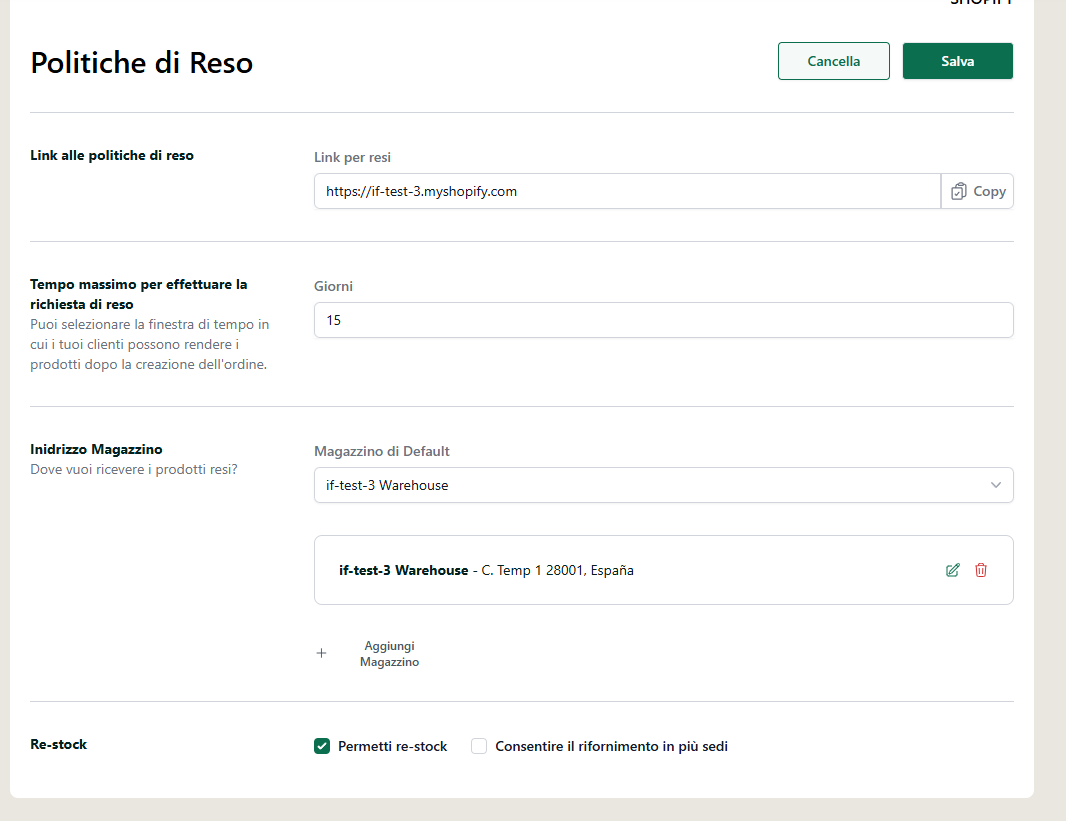Select the if-test-3 Warehouse address card
This screenshot has width=1066, height=821.
tap(664, 570)
